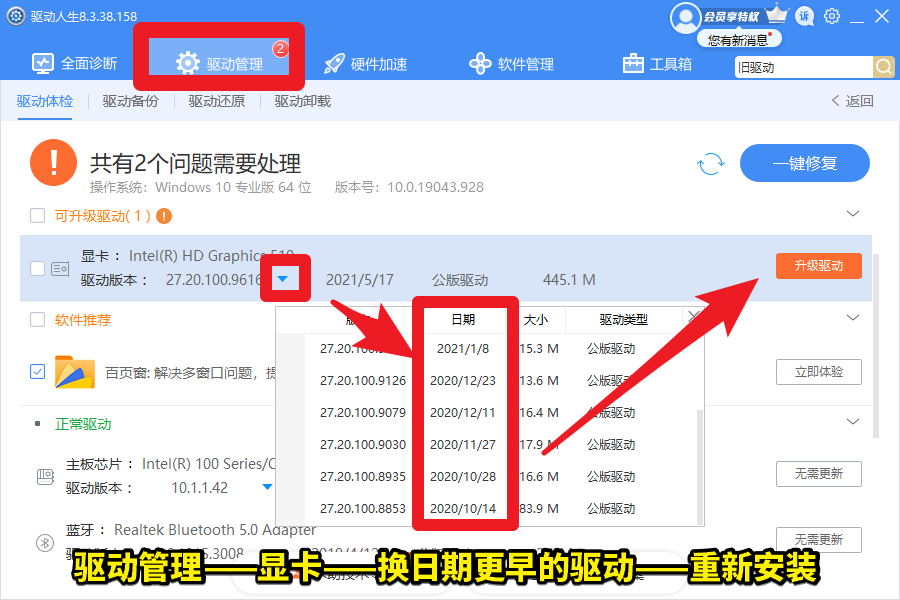Screen dimensions: 900x600
Task: Collapse the 正常驱动 section chevron
Action: [853, 421]
